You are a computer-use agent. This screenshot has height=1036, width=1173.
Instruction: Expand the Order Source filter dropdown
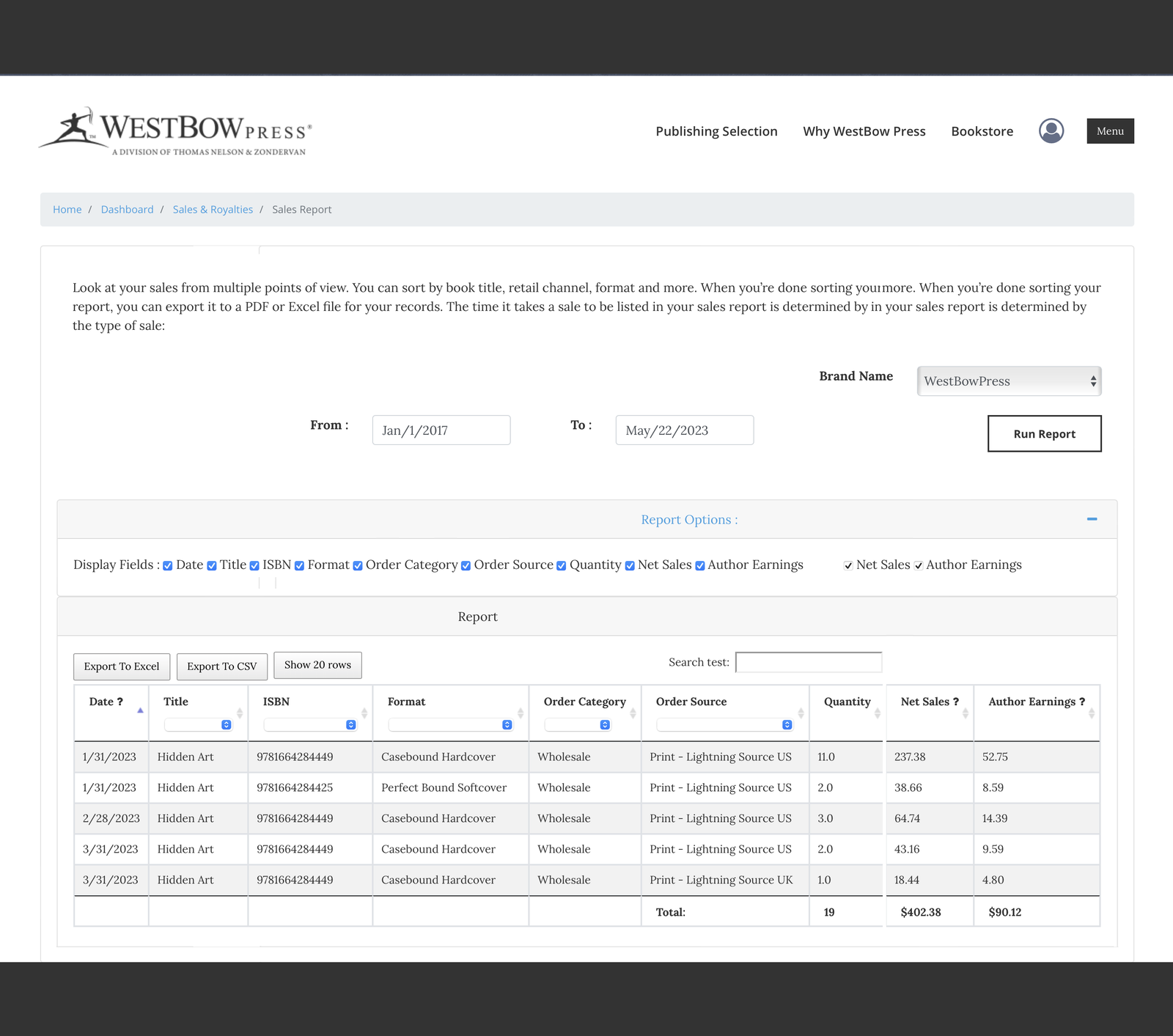[724, 724]
